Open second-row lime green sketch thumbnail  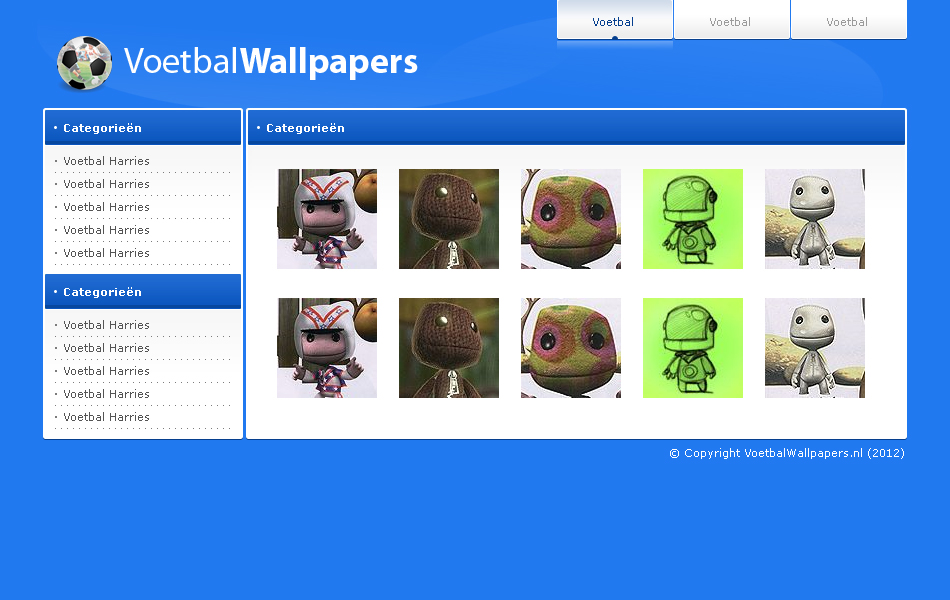click(x=693, y=348)
